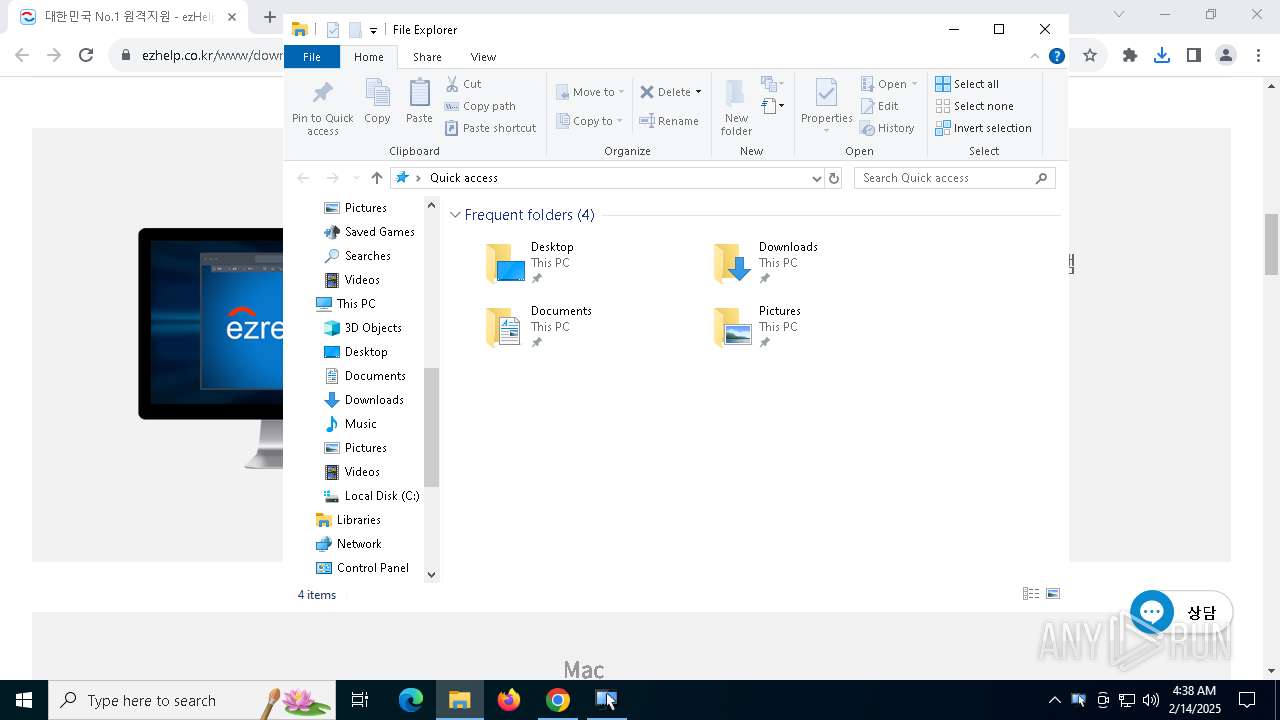Select Libraries in navigation pane

point(348,520)
